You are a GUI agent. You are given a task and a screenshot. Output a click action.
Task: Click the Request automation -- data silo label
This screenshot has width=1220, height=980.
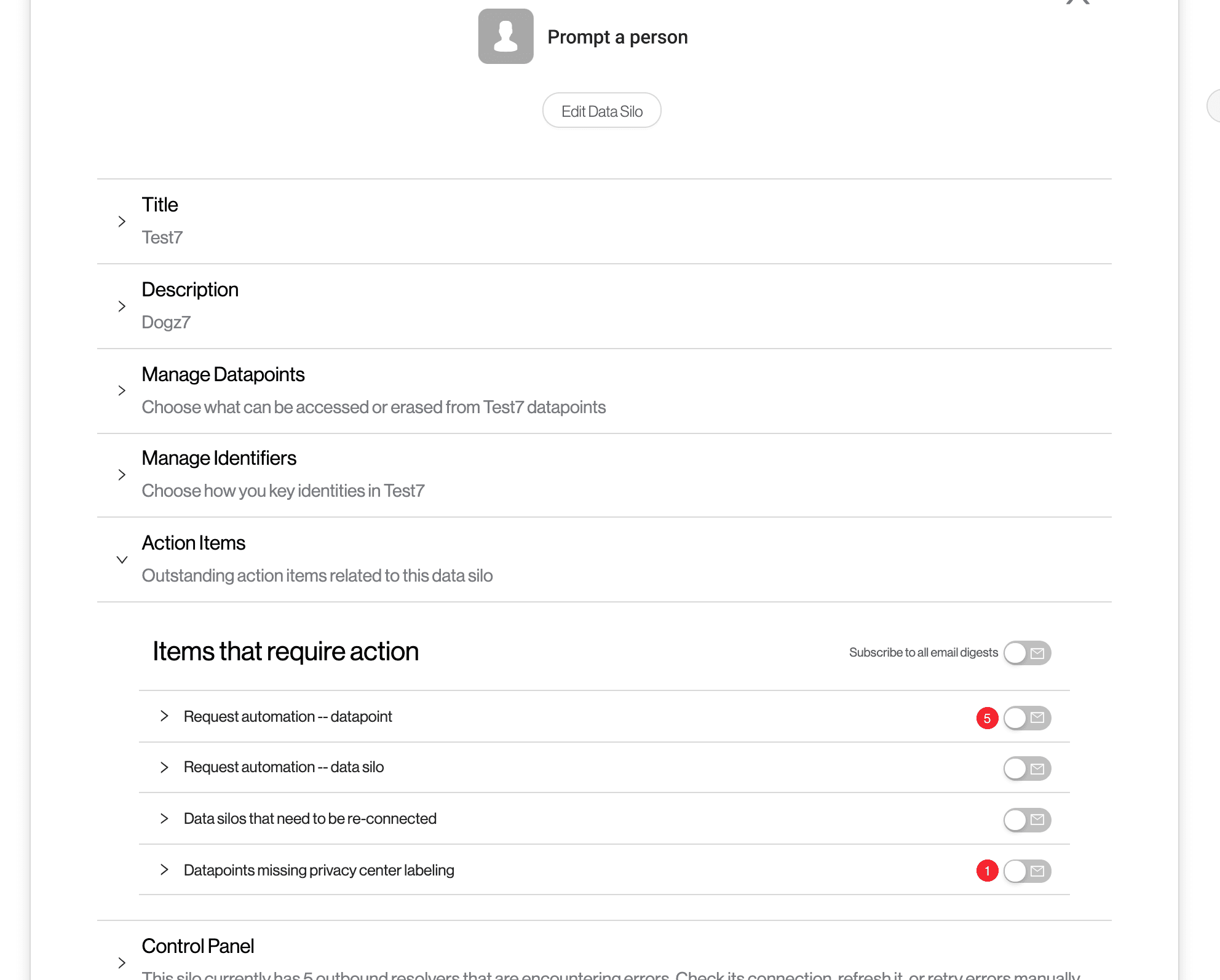(x=283, y=767)
